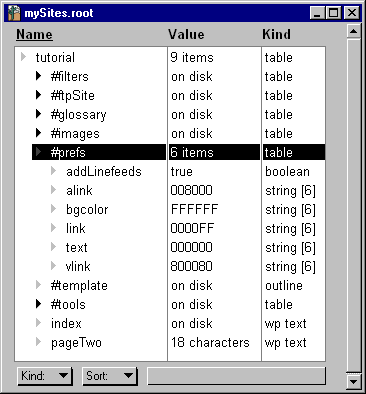Click "on disk" value for #filters
366x394 pixels.
(x=192, y=76)
